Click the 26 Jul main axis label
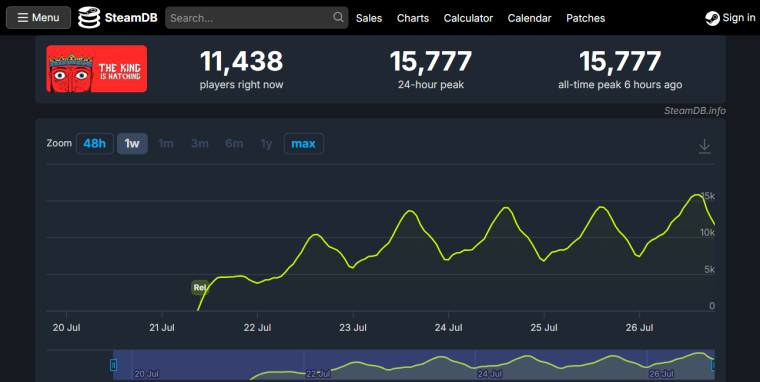 tap(639, 328)
